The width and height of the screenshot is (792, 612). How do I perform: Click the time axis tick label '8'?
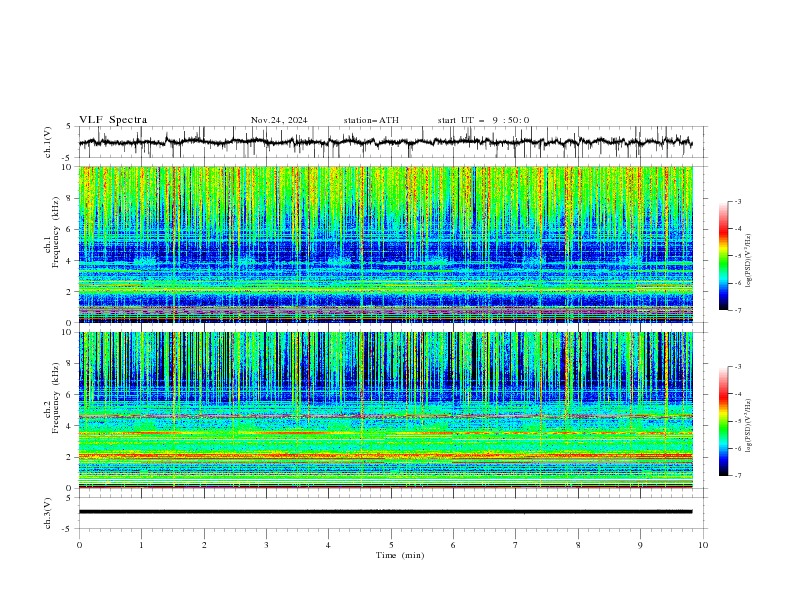click(x=578, y=545)
